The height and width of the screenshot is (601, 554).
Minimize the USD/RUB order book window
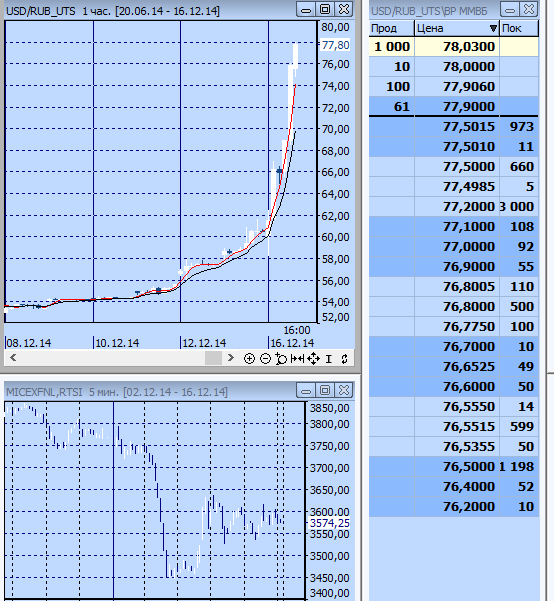coord(510,10)
